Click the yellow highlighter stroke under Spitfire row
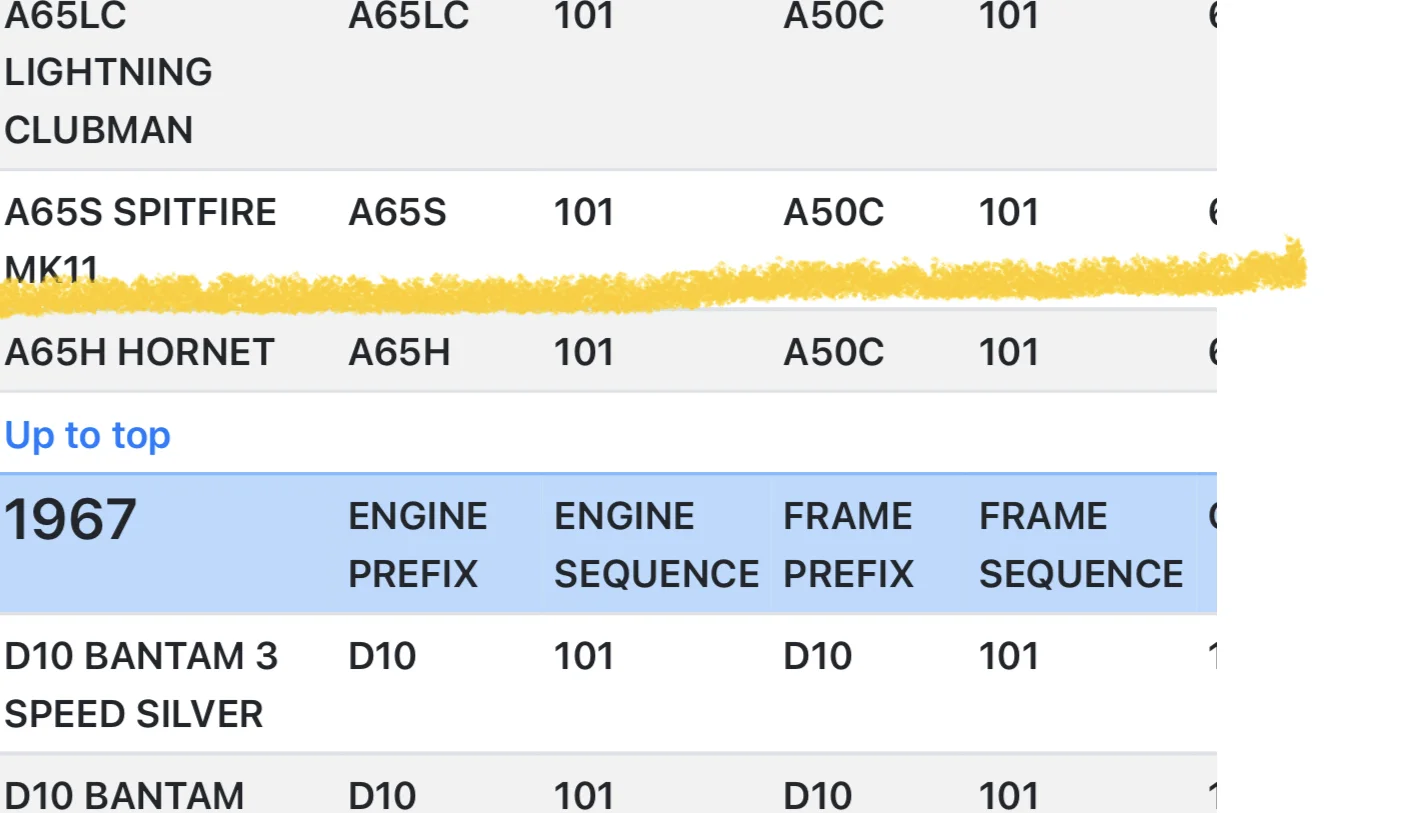The image size is (1426, 813). 700,283
